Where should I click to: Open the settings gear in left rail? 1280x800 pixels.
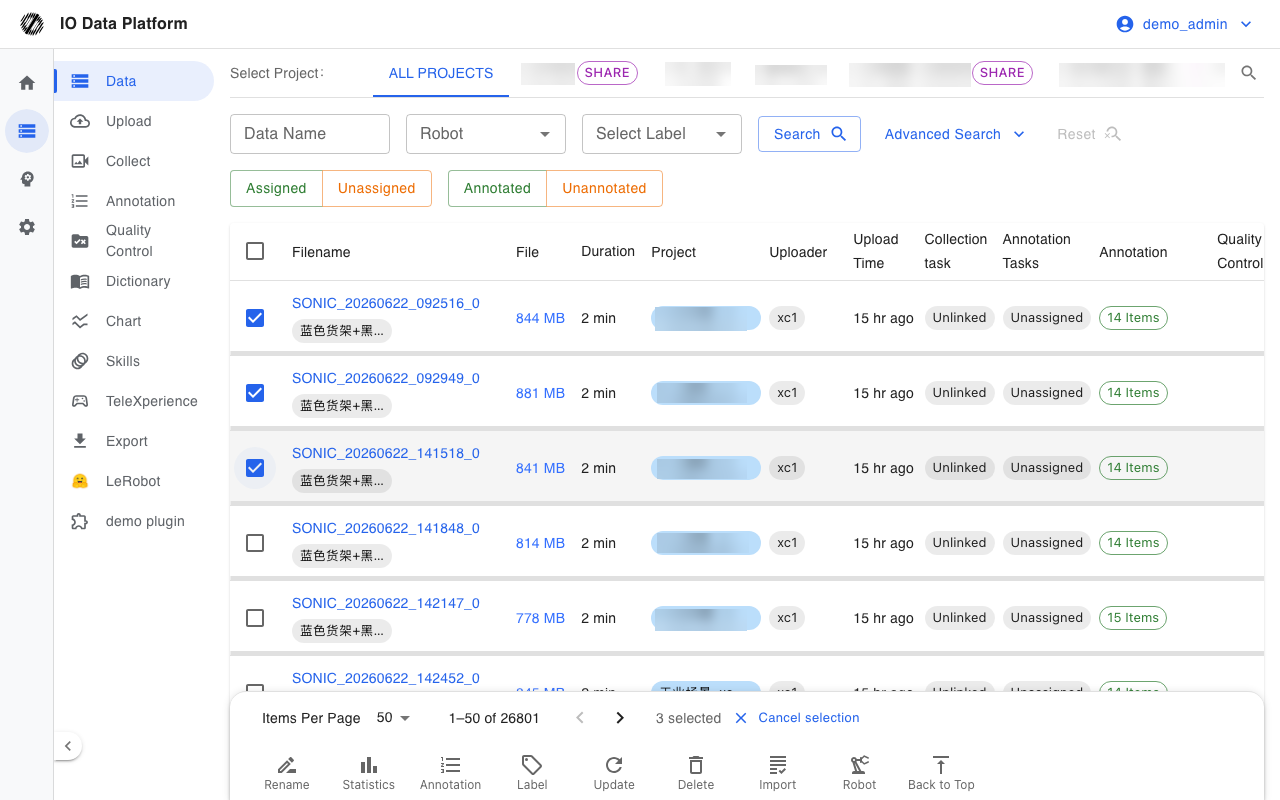point(27,227)
